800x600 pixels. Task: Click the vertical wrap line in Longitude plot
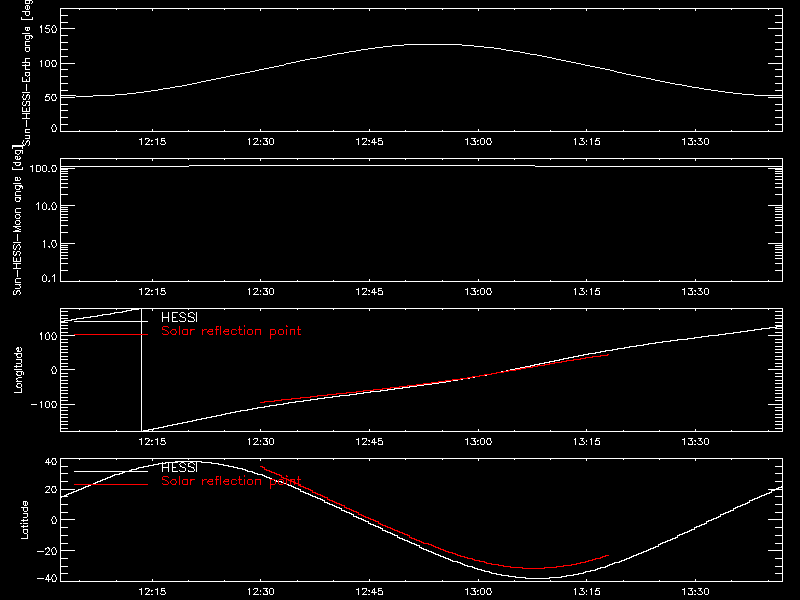[x=141, y=370]
